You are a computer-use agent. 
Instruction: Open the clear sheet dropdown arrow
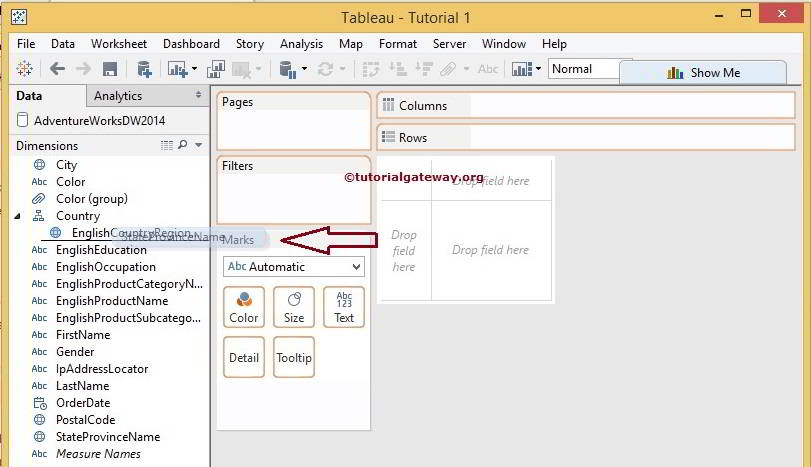click(x=259, y=69)
